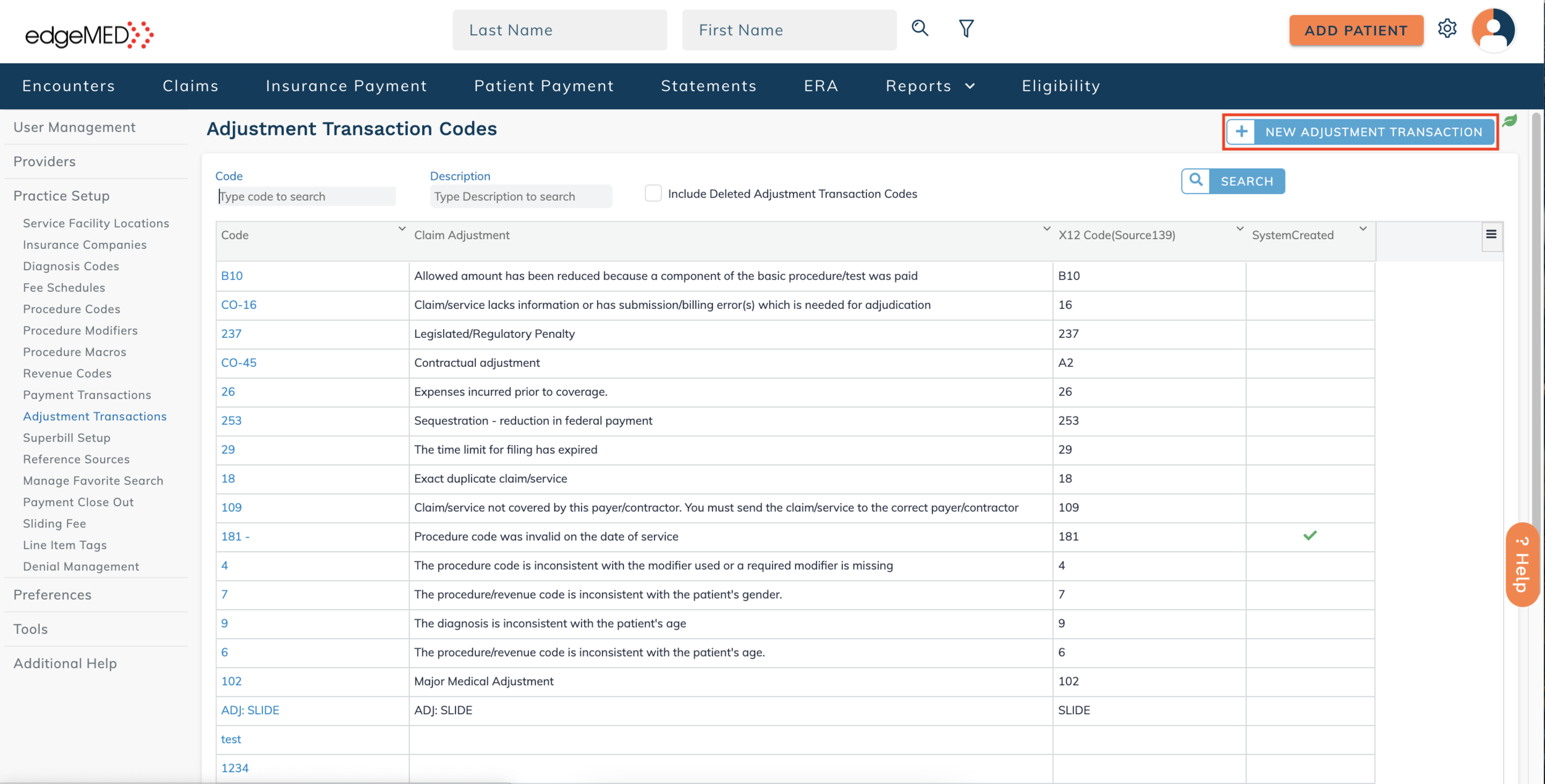This screenshot has width=1545, height=784.
Task: Open Superbill Setup in sidebar
Action: tap(66, 437)
